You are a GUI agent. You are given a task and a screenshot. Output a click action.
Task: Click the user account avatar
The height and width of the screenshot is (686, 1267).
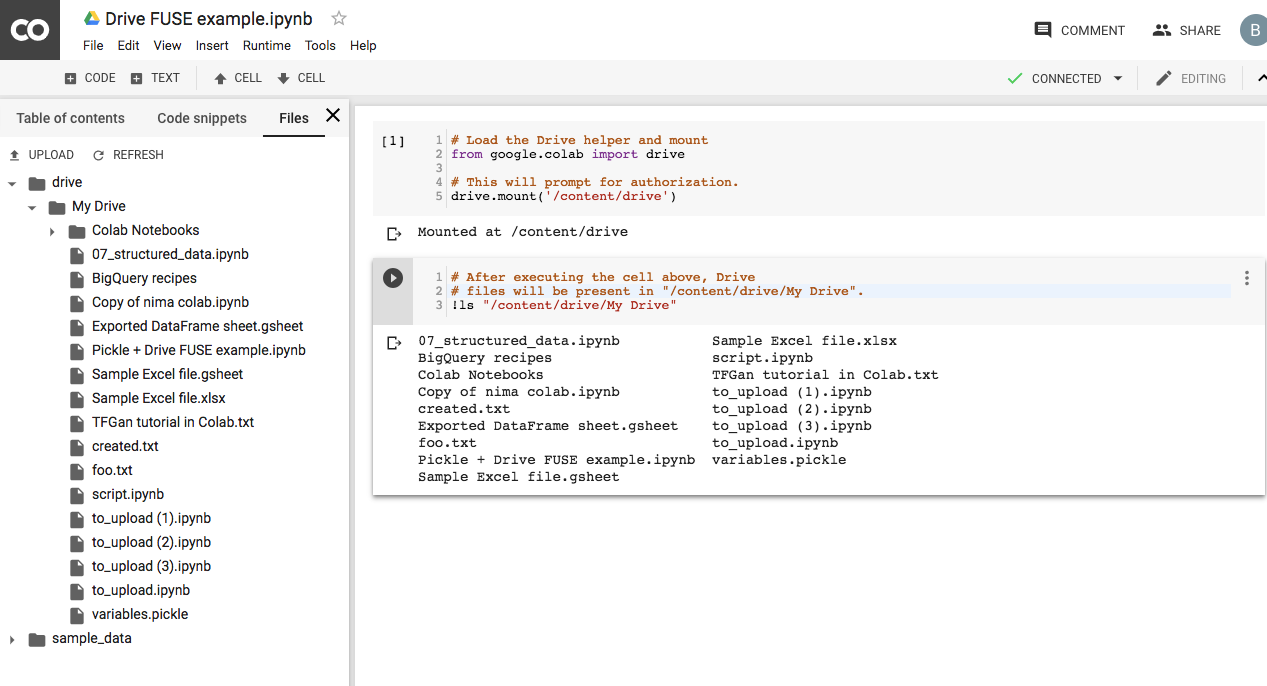pyautogui.click(x=1254, y=30)
